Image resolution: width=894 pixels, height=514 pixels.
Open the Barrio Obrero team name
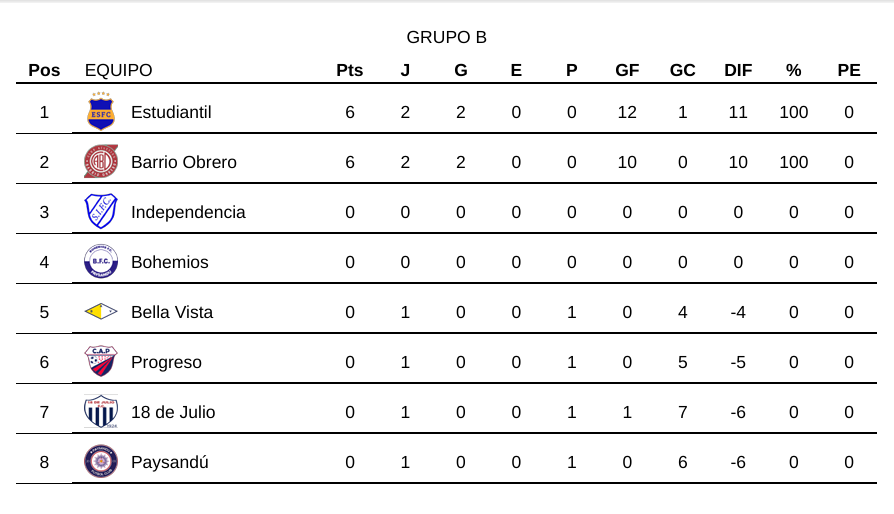184,162
